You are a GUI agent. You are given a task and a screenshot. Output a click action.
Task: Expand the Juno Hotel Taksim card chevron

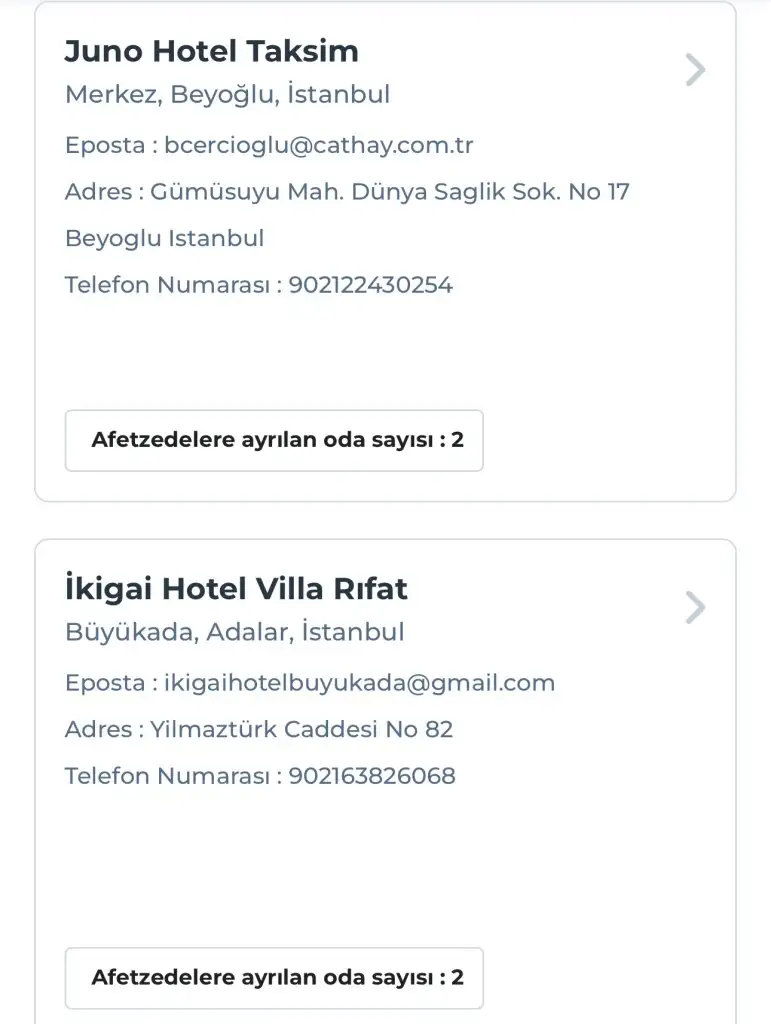point(695,70)
